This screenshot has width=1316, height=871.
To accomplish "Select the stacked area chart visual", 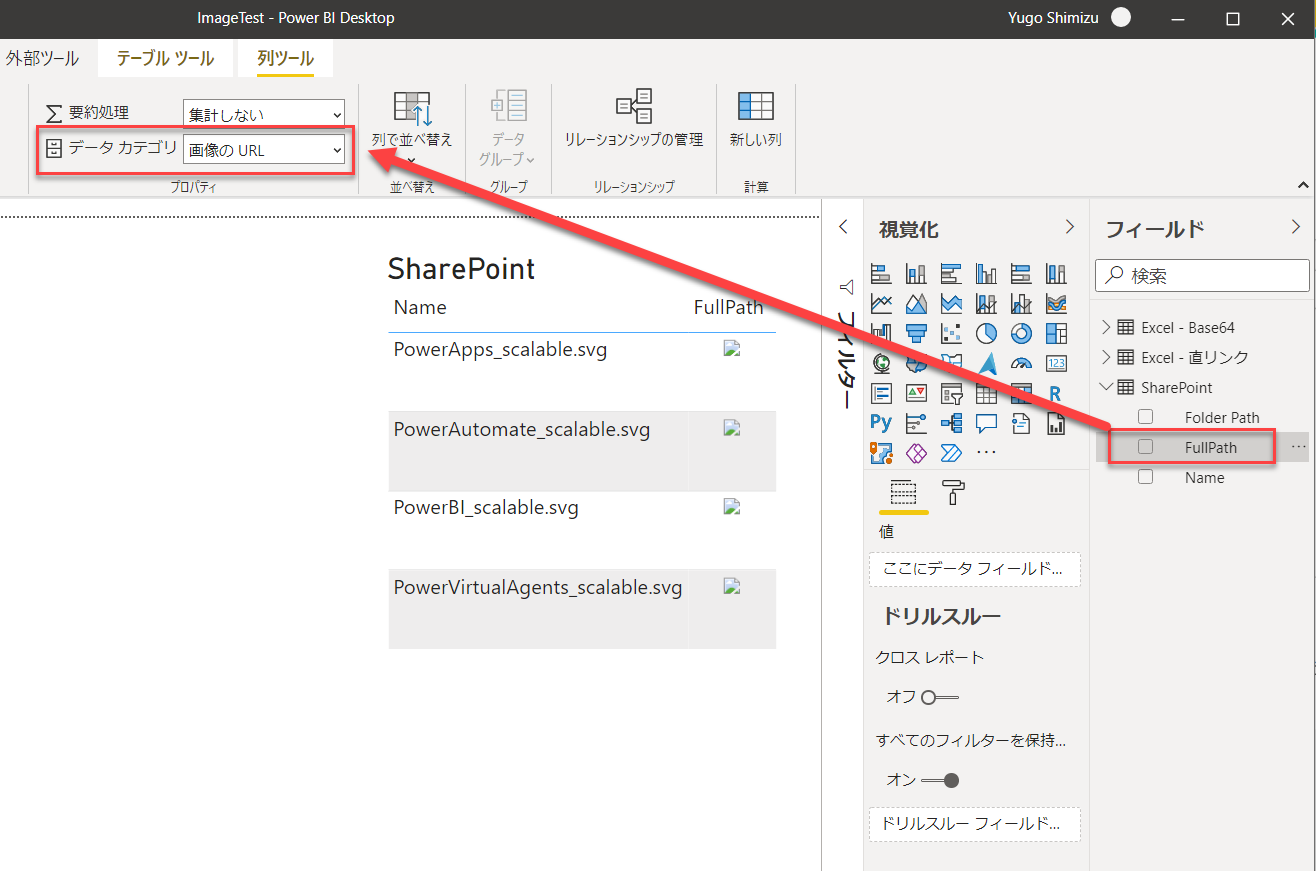I will click(x=951, y=303).
